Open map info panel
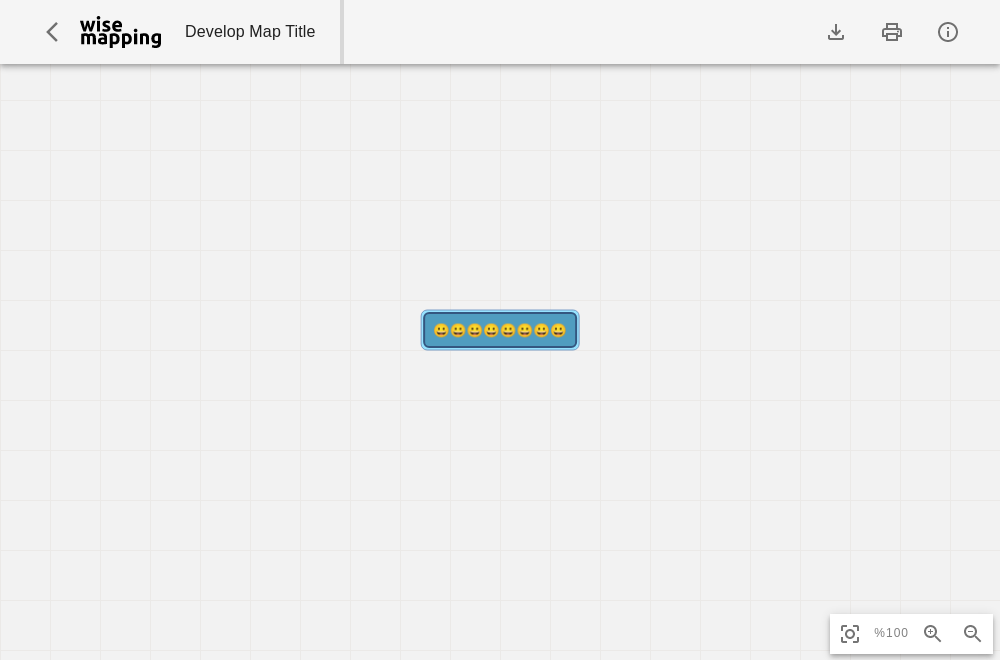 pos(948,32)
